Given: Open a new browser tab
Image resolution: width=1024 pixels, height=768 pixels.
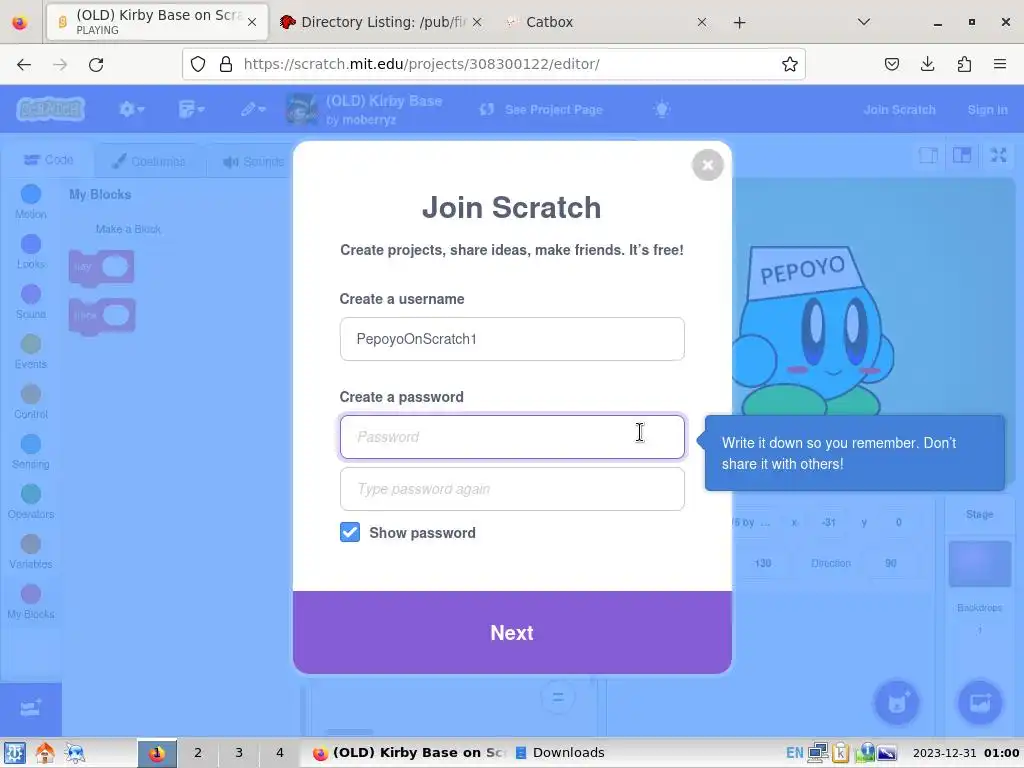Looking at the screenshot, I should coord(739,22).
